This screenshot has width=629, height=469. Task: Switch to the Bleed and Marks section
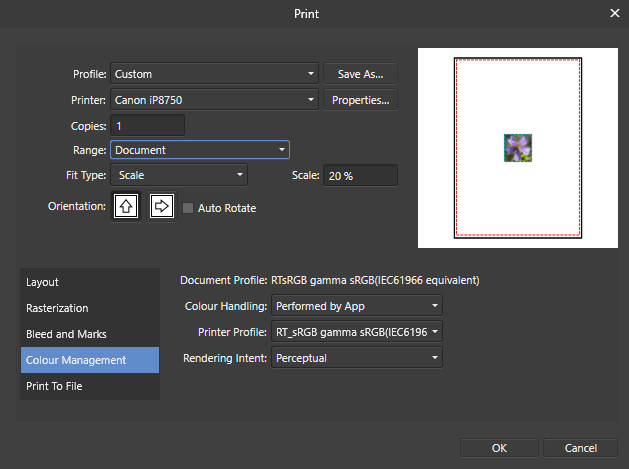(x=90, y=334)
